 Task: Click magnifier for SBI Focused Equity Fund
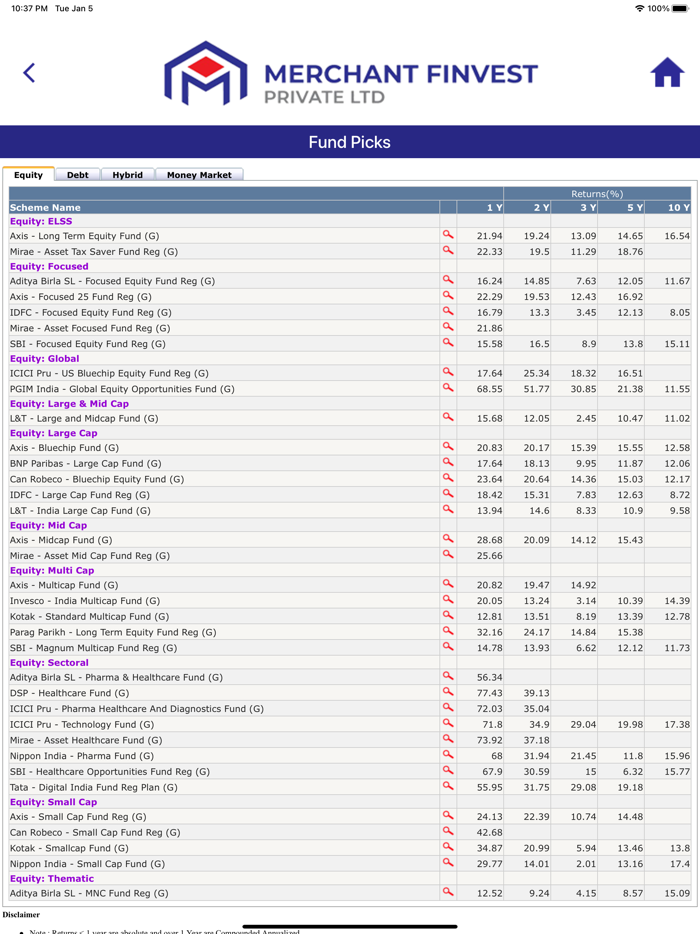pos(448,343)
